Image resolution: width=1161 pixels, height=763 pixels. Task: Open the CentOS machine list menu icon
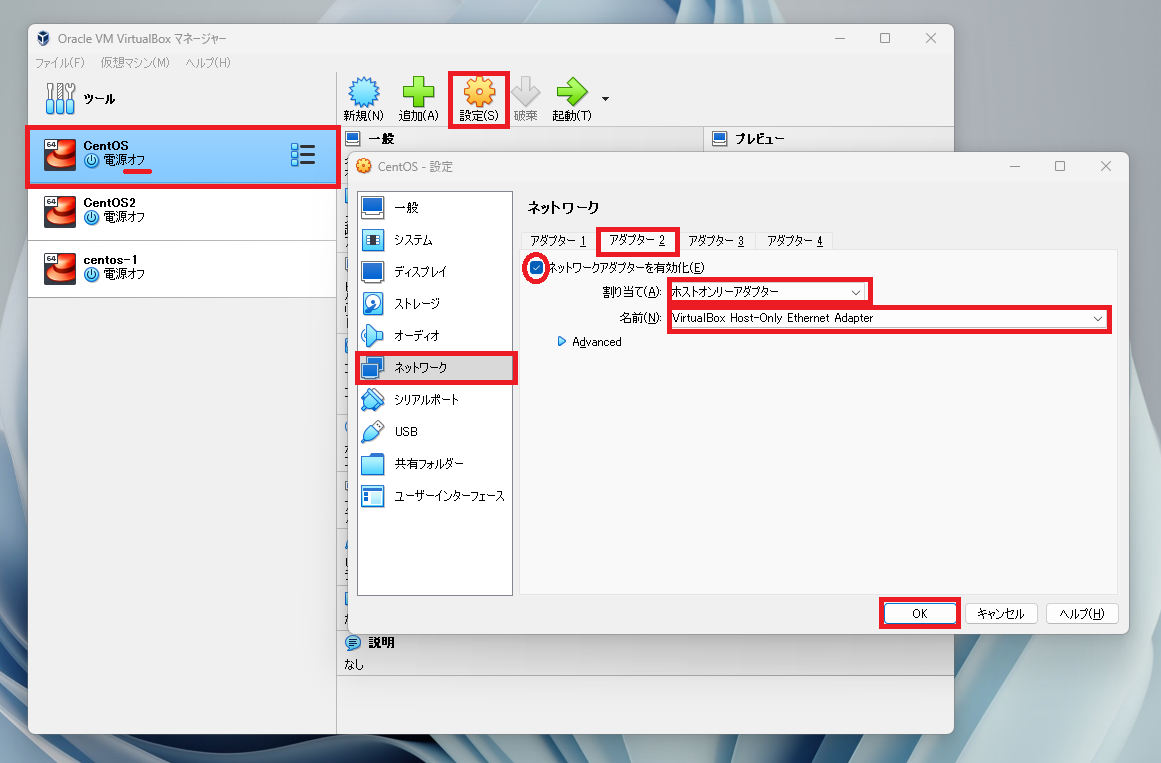(x=303, y=155)
